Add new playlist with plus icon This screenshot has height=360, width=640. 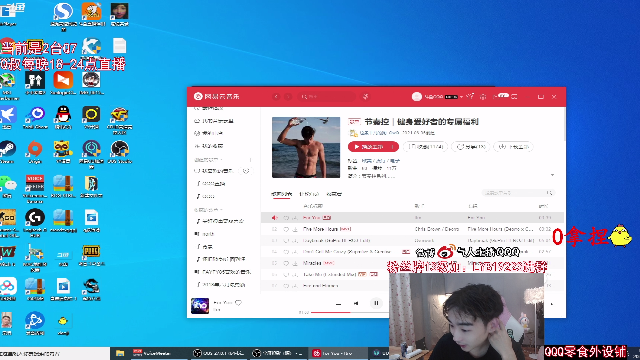(x=250, y=160)
